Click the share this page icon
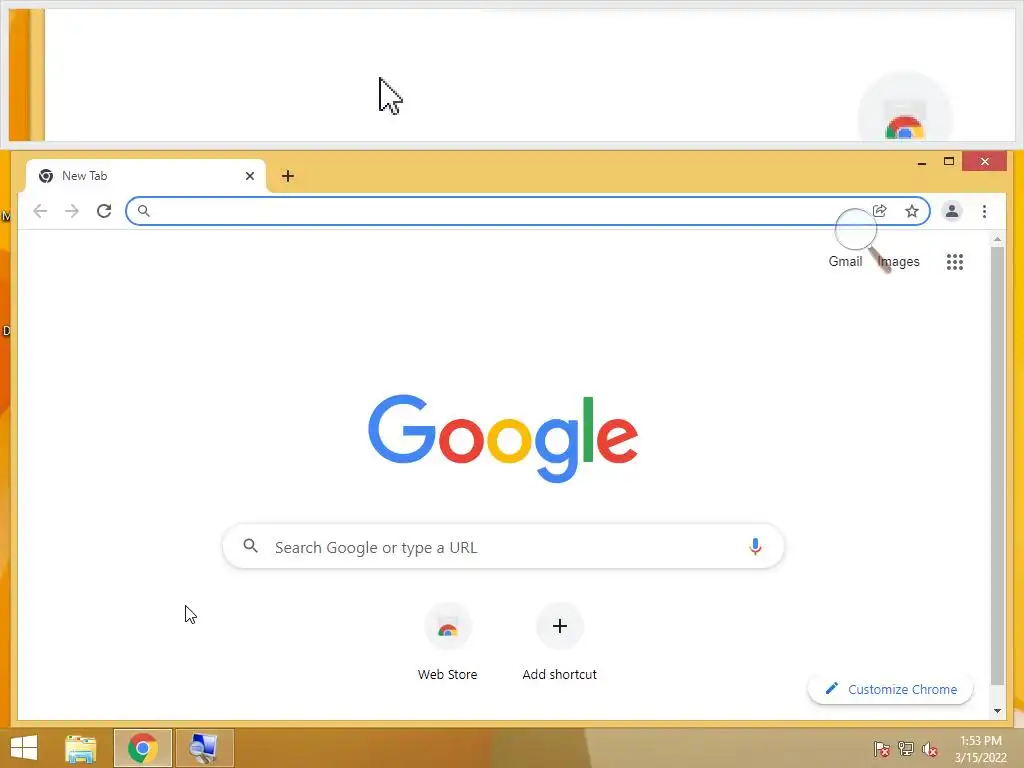 pyautogui.click(x=880, y=211)
